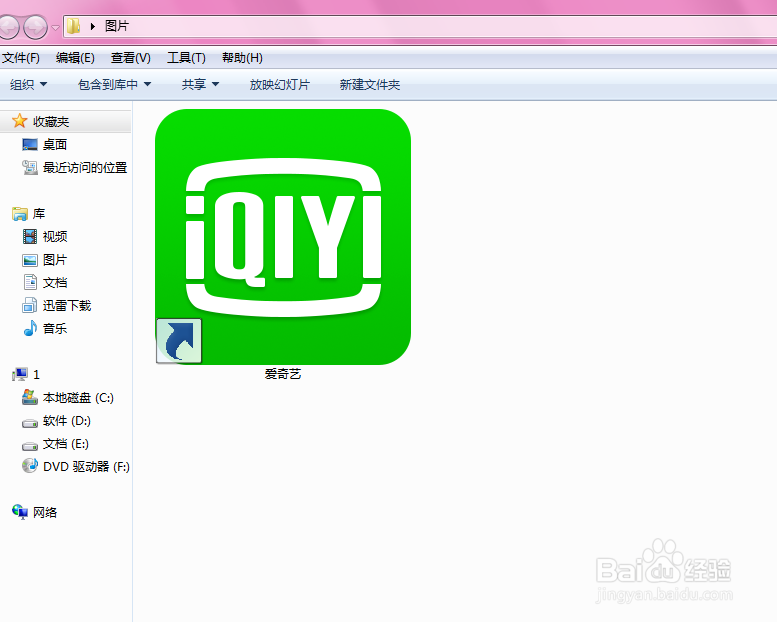Click the 本地磁盘 (C:) drive icon

click(30, 397)
